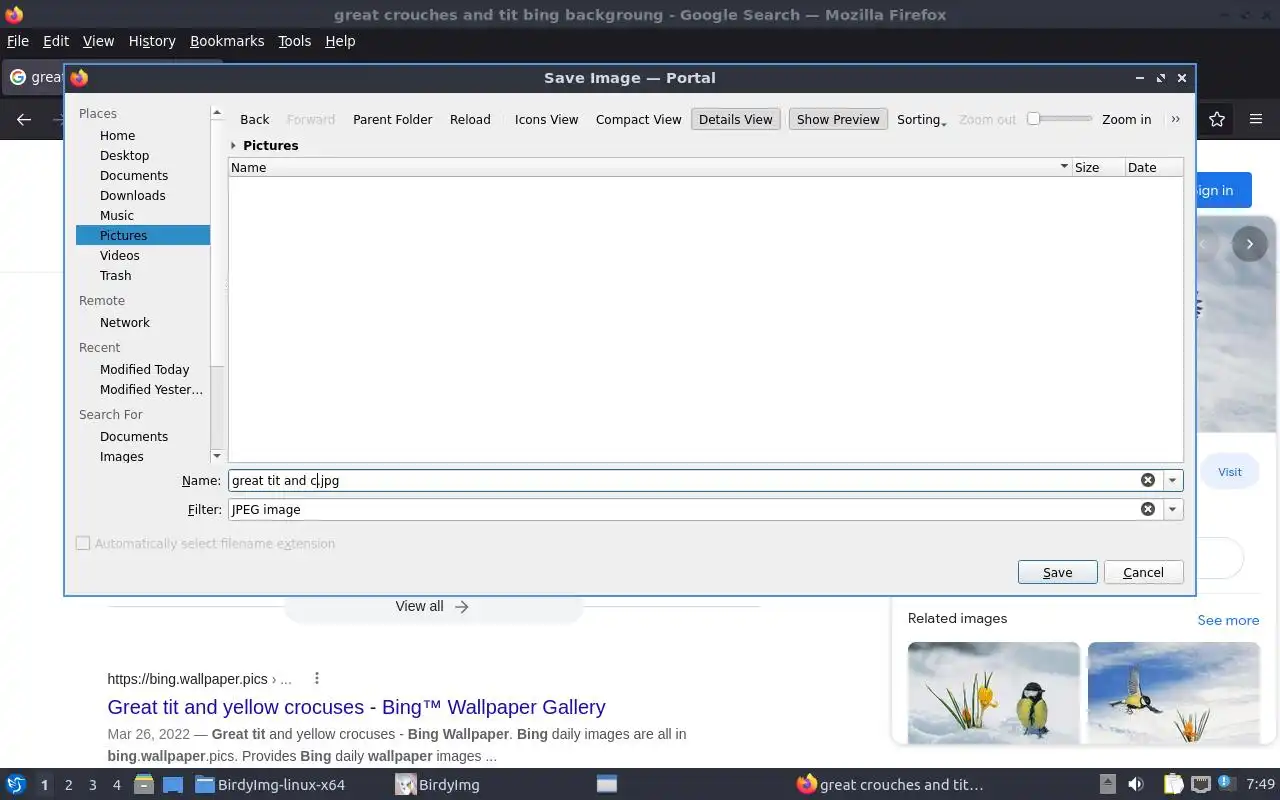The image size is (1280, 800).
Task: Clear the Name field using its X icon
Action: coord(1148,480)
